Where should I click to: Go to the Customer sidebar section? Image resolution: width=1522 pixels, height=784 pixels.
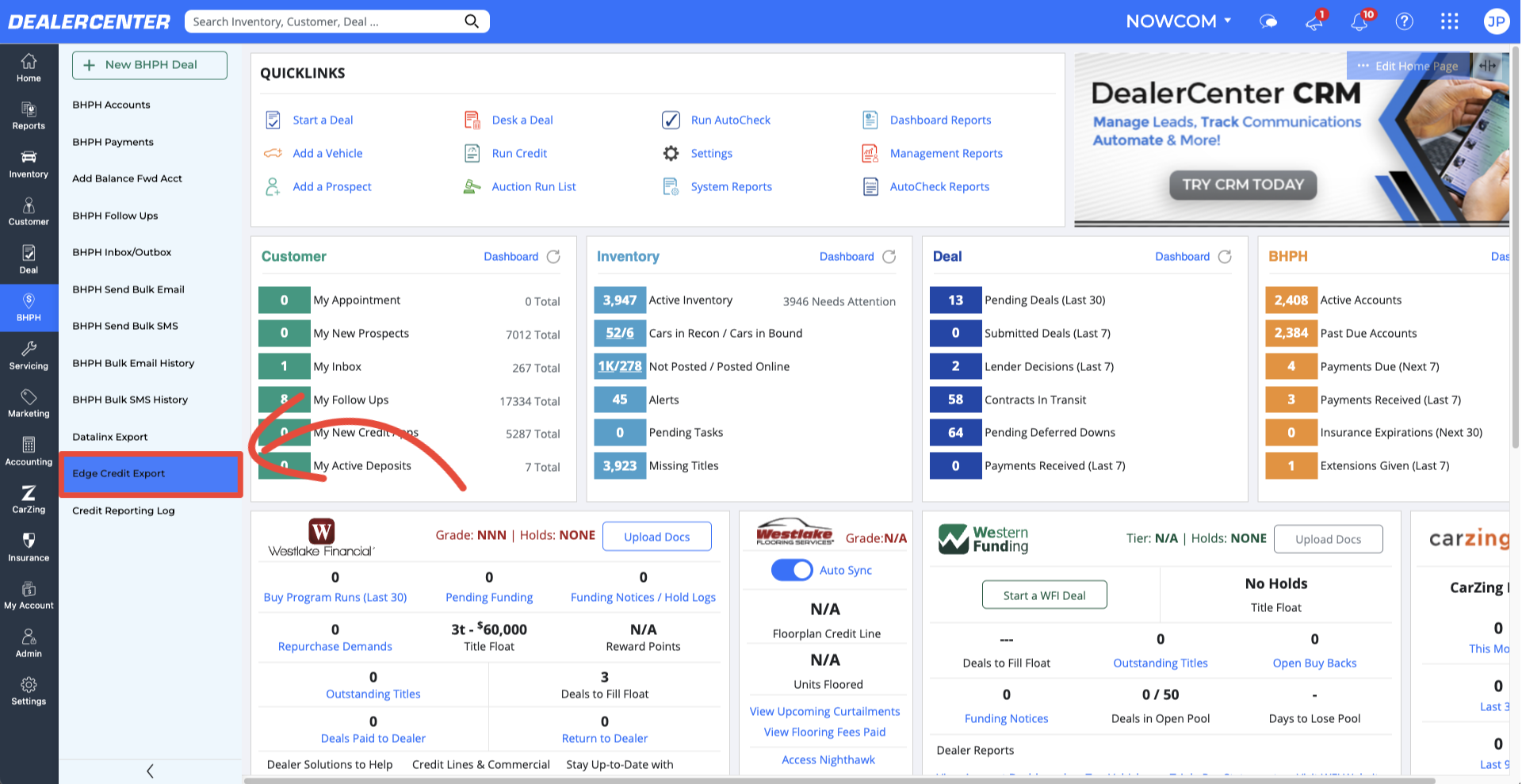(29, 212)
